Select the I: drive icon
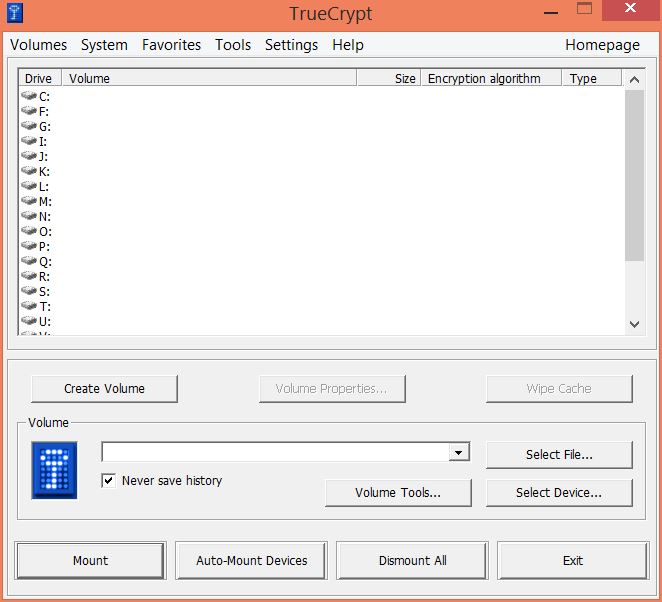 click(x=29, y=141)
